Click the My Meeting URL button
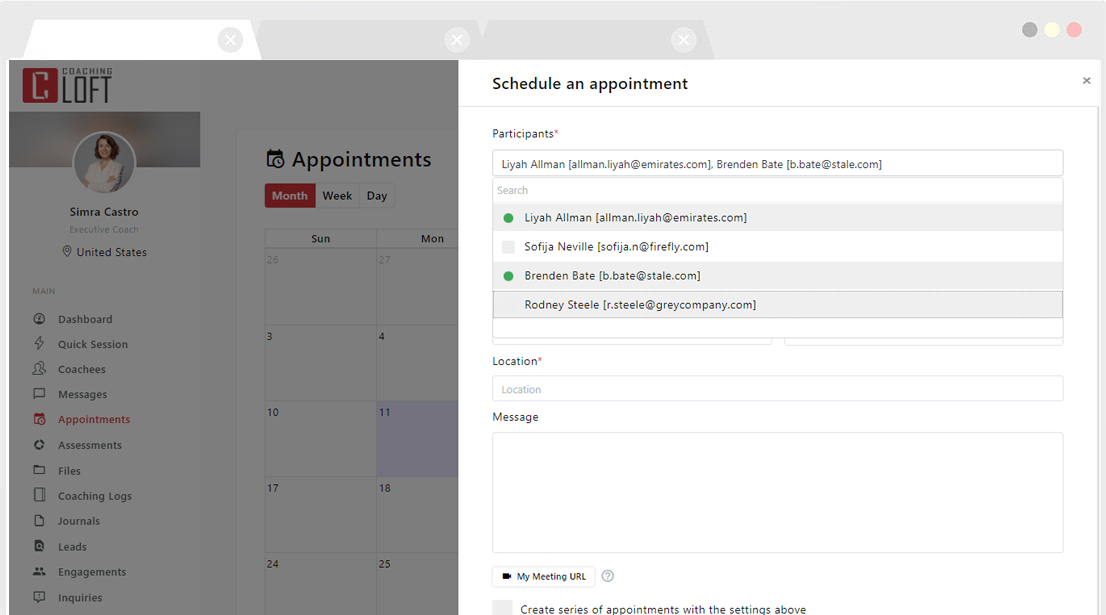The image size is (1106, 615). click(x=543, y=576)
